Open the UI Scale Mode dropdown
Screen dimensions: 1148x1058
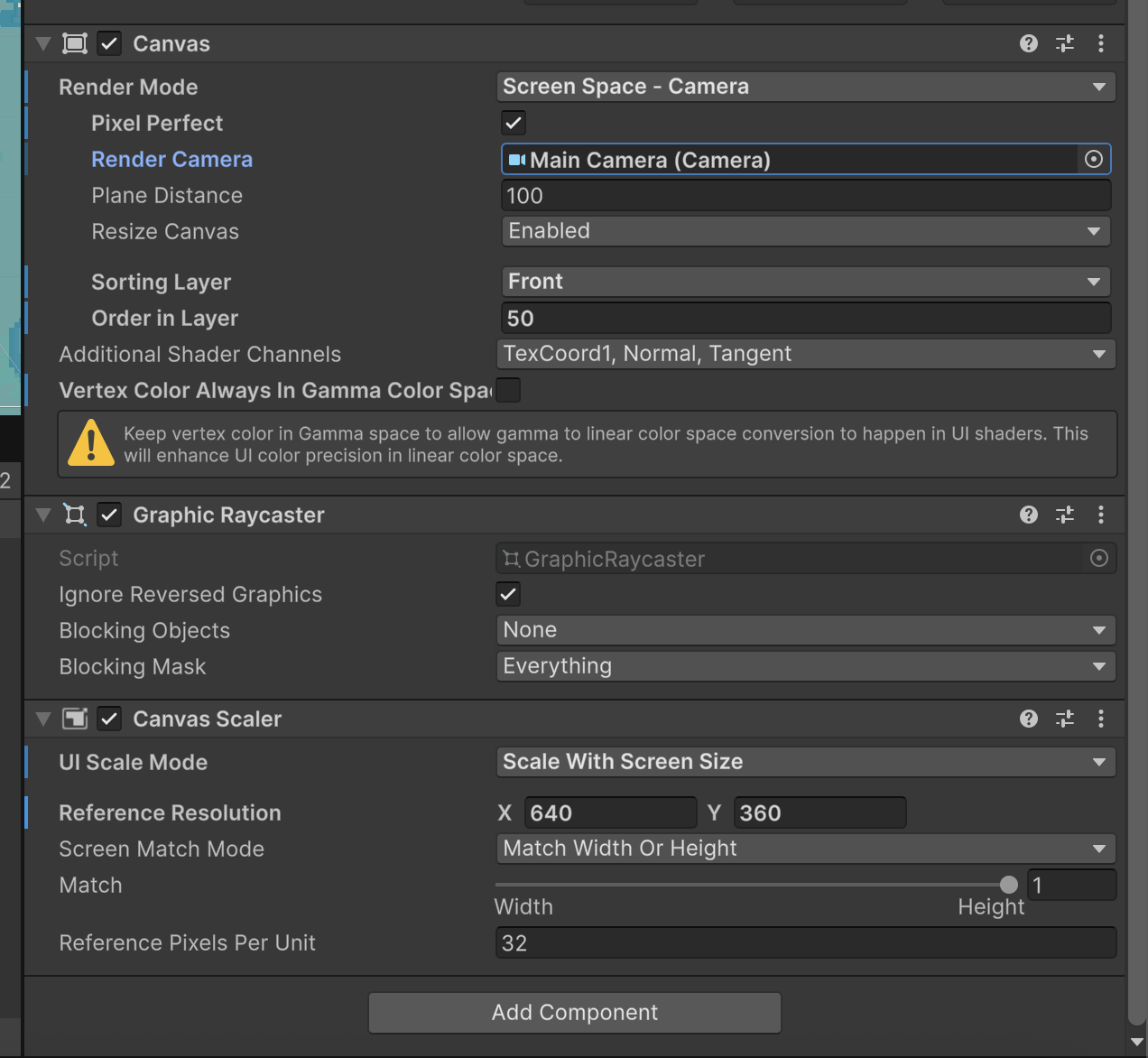click(805, 762)
